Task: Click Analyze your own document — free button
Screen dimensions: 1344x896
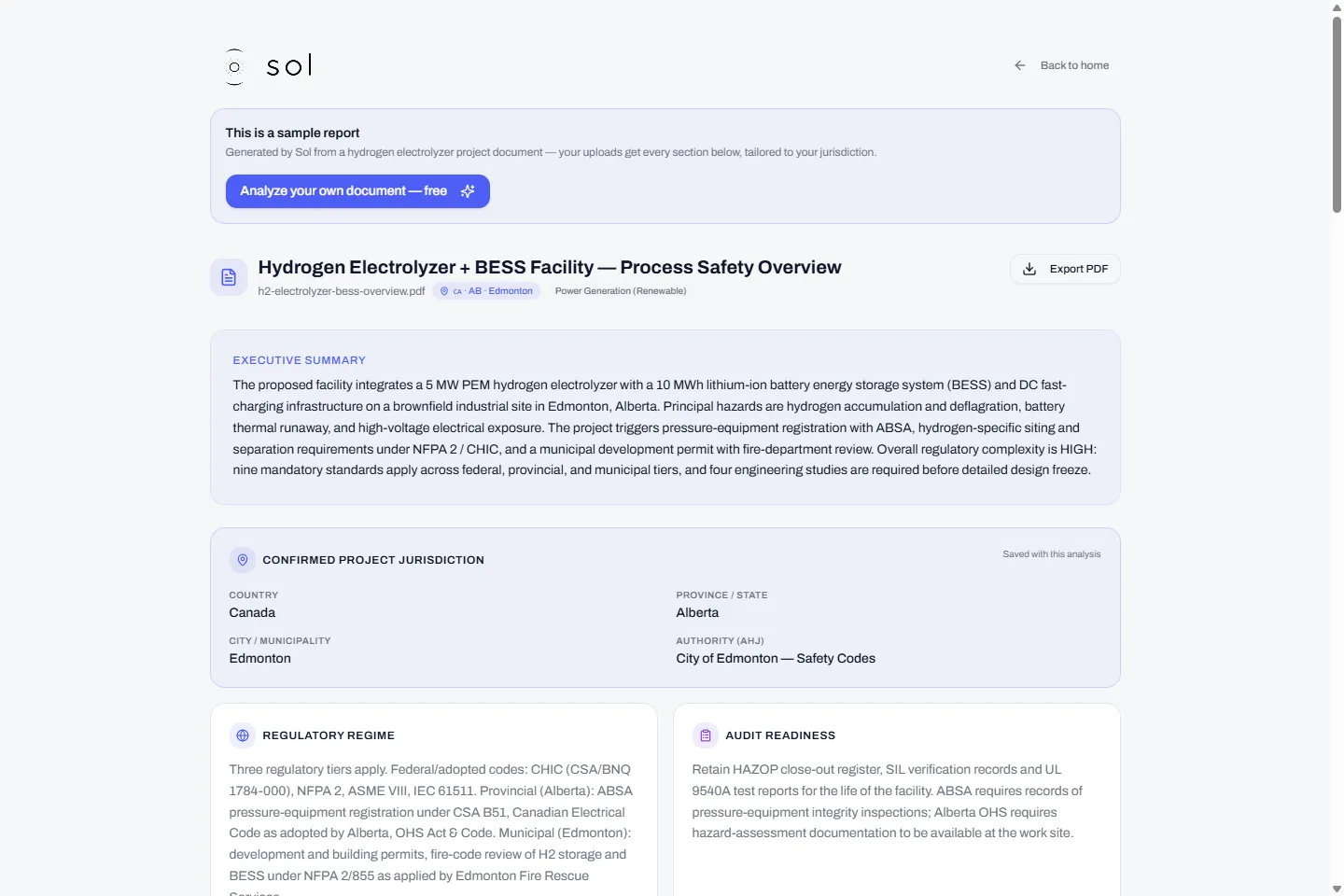Action: click(357, 191)
